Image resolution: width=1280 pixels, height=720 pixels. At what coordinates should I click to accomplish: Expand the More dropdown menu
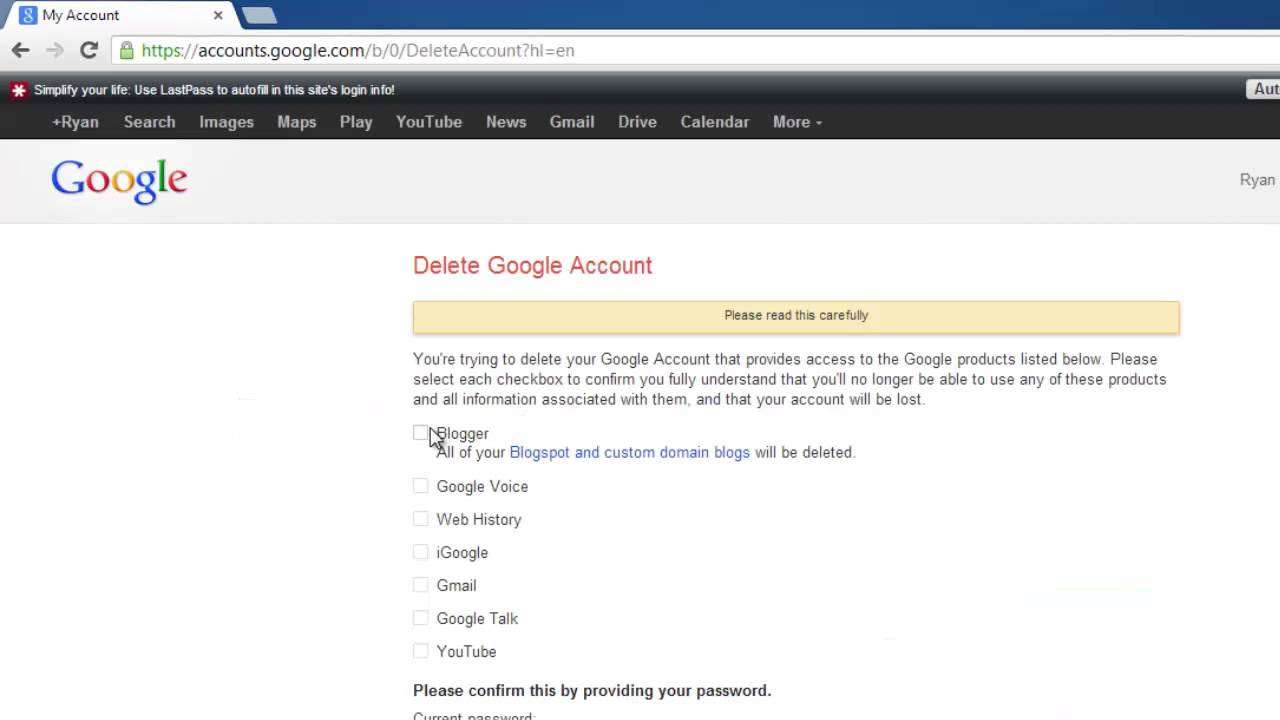point(797,122)
